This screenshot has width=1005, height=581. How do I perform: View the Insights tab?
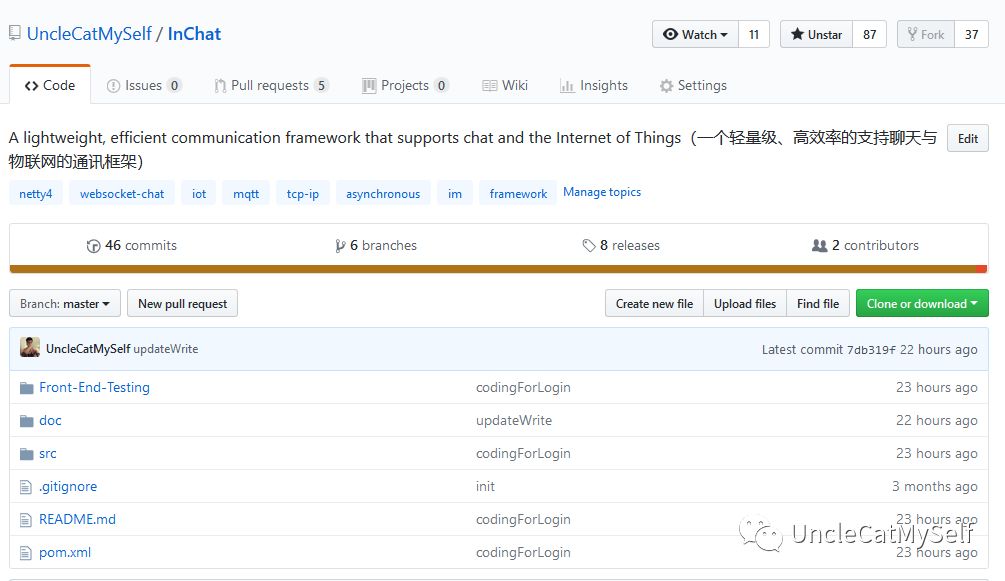click(594, 85)
